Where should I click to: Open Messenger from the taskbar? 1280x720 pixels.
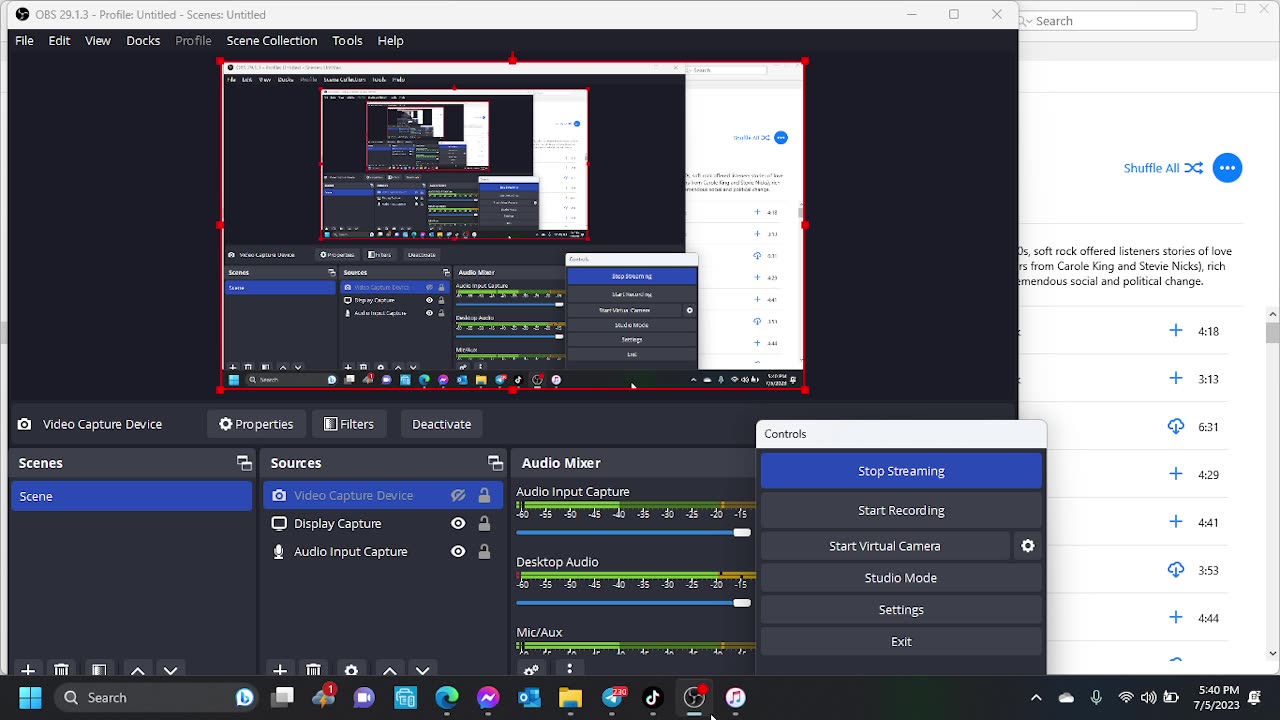tap(488, 698)
